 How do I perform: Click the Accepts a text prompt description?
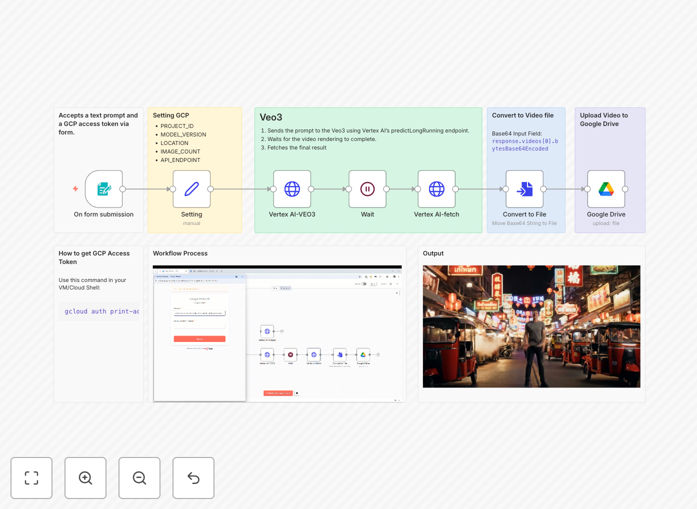[x=98, y=124]
